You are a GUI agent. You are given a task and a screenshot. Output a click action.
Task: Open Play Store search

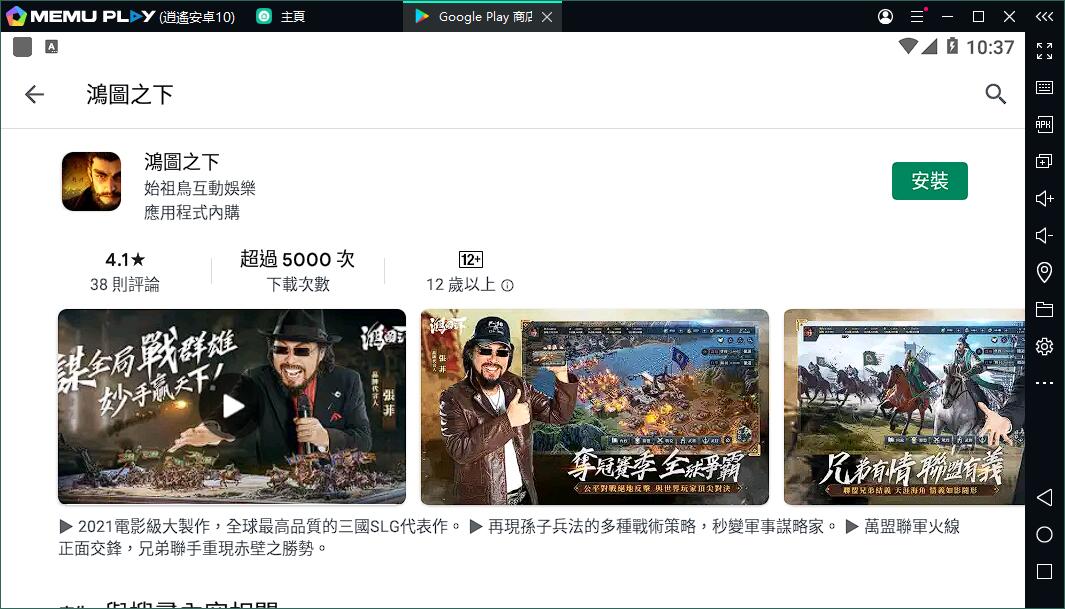996,93
